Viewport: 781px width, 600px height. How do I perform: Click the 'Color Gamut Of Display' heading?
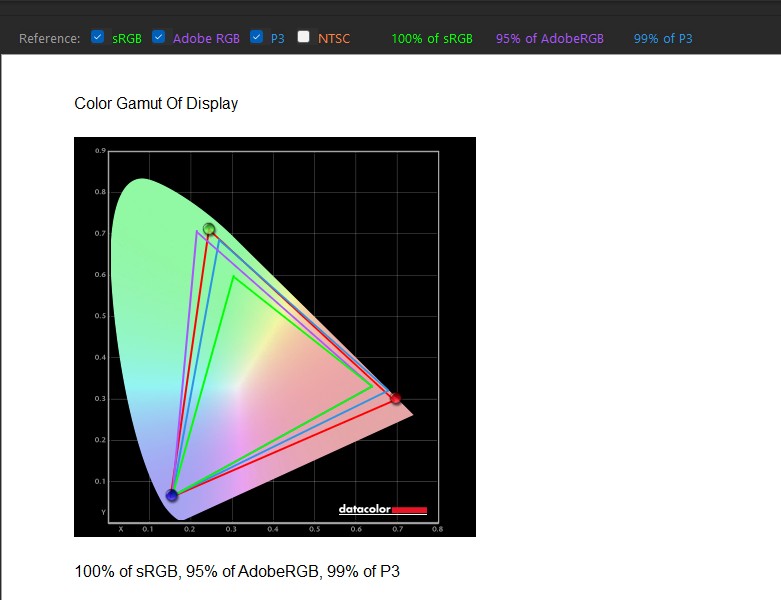coord(156,103)
